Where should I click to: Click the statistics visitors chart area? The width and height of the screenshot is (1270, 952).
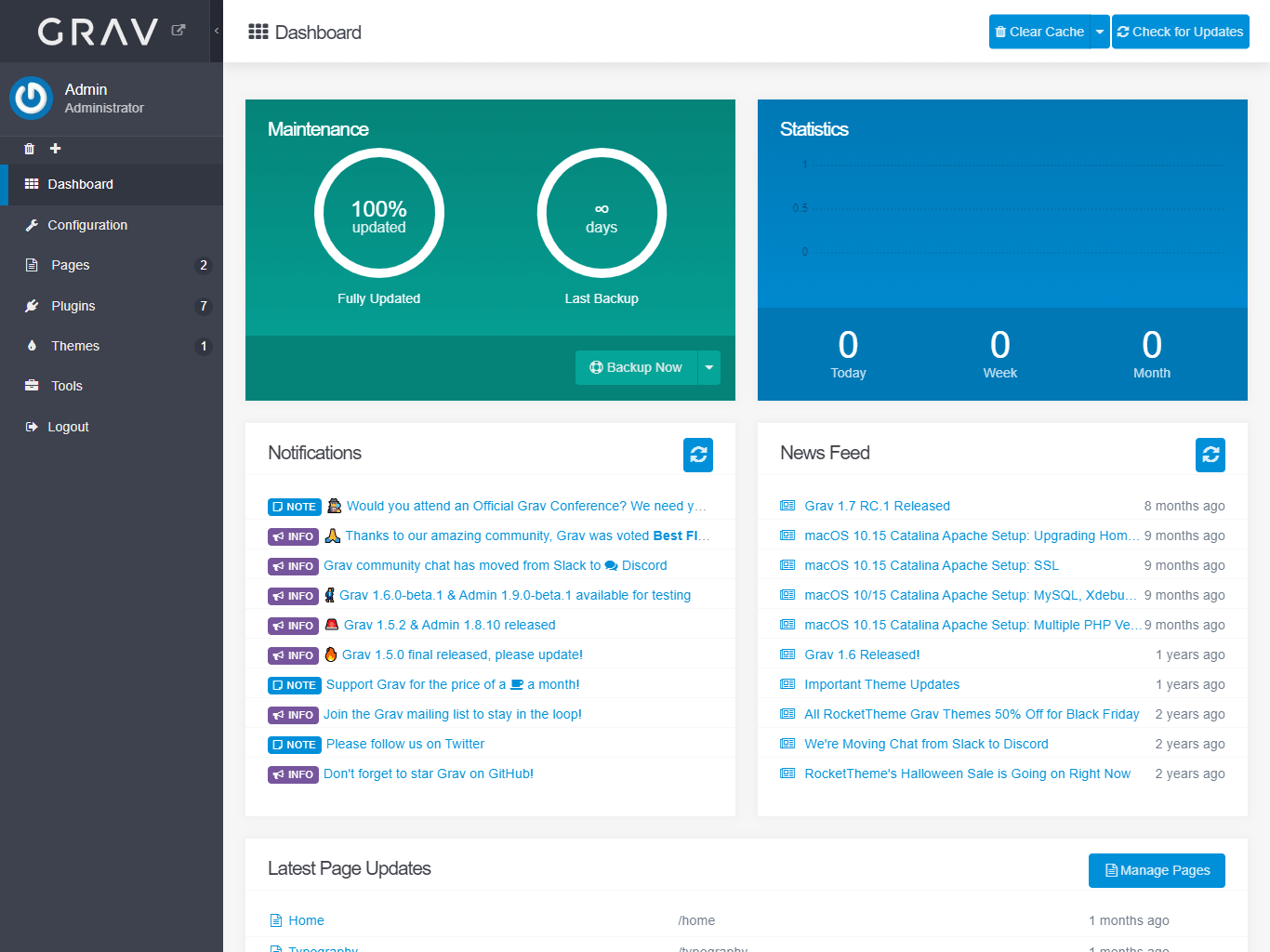pos(1002,209)
